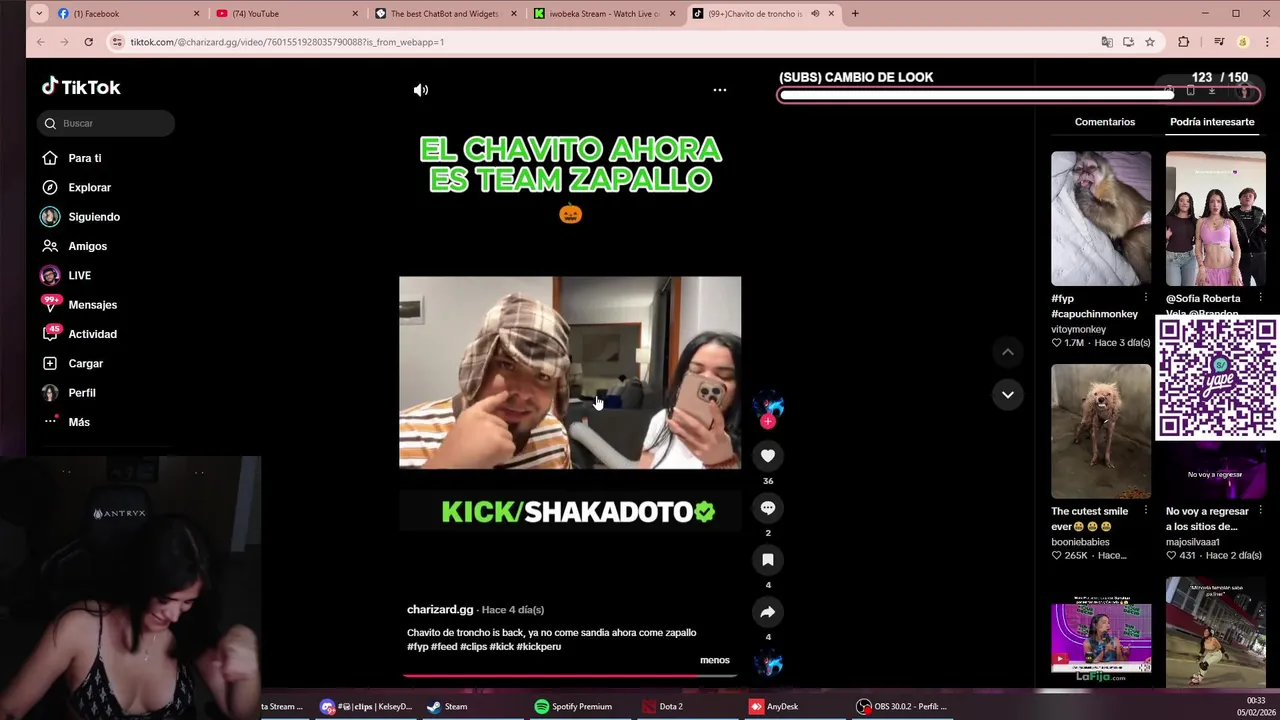Open the Sofia Roberta video thumbnail
This screenshot has width=1280, height=720.
[x=1216, y=218]
